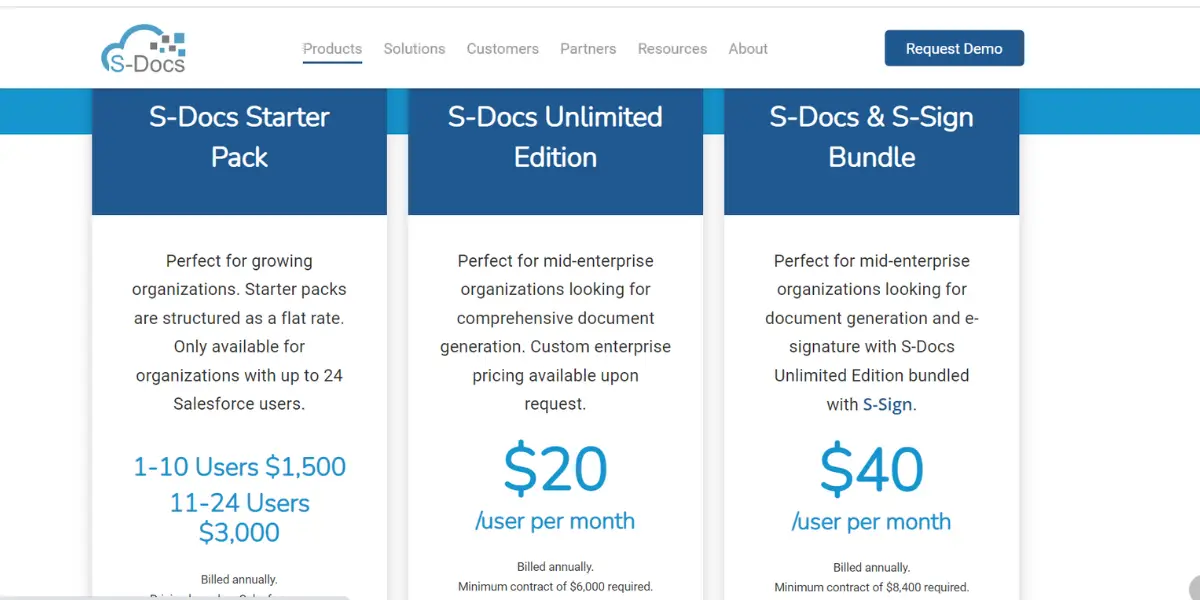Click the S-Docs cloud logo
The height and width of the screenshot is (600, 1200).
[x=143, y=48]
